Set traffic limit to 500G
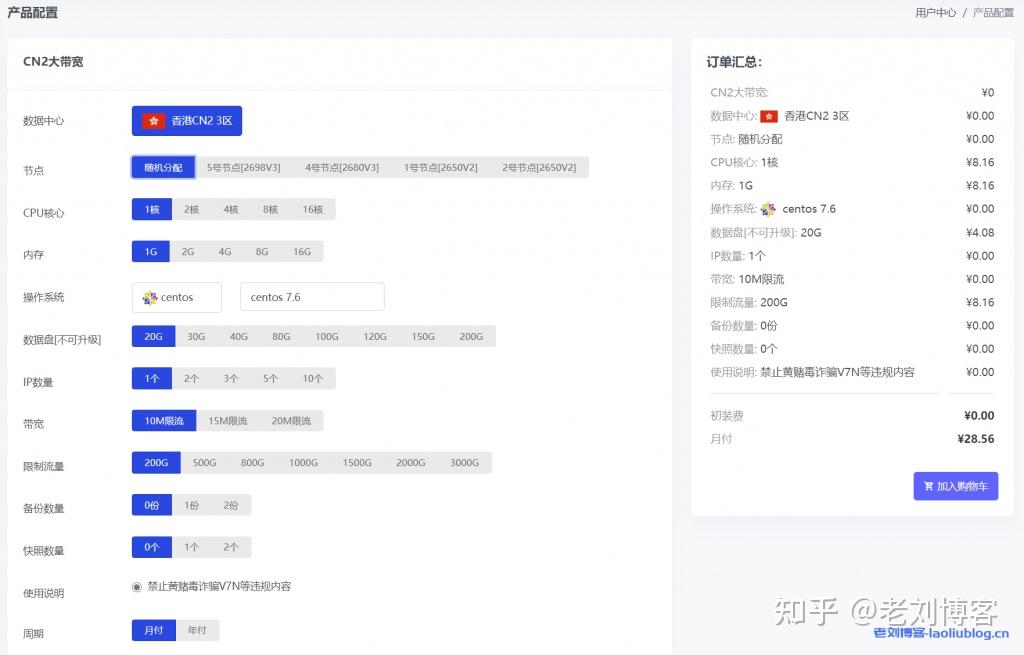Image resolution: width=1024 pixels, height=655 pixels. [204, 462]
